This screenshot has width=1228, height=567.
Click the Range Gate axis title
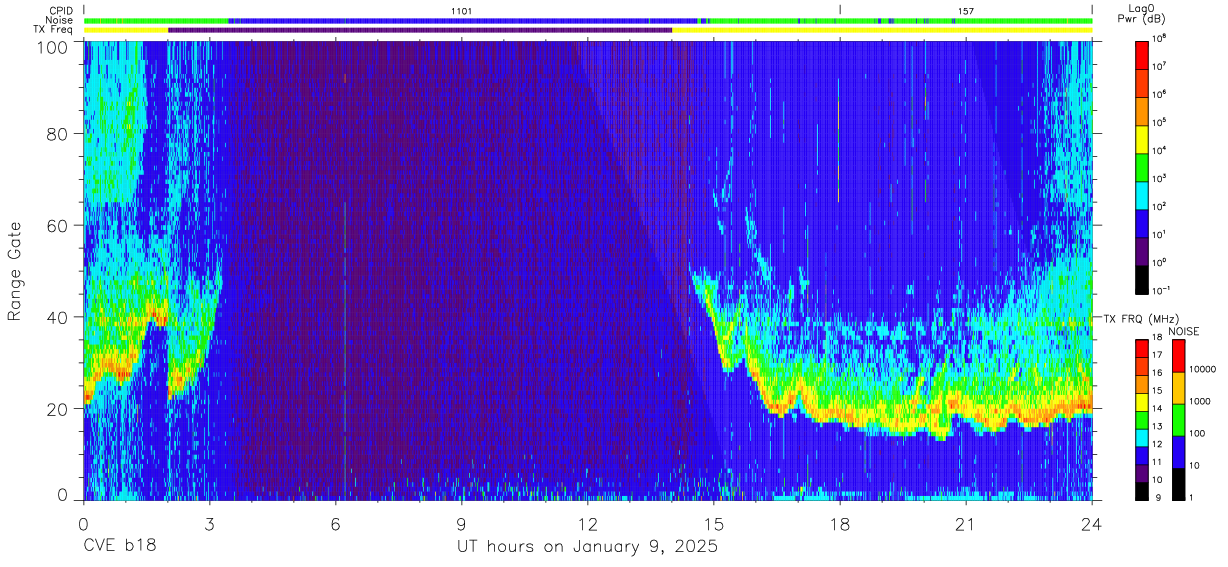16,271
